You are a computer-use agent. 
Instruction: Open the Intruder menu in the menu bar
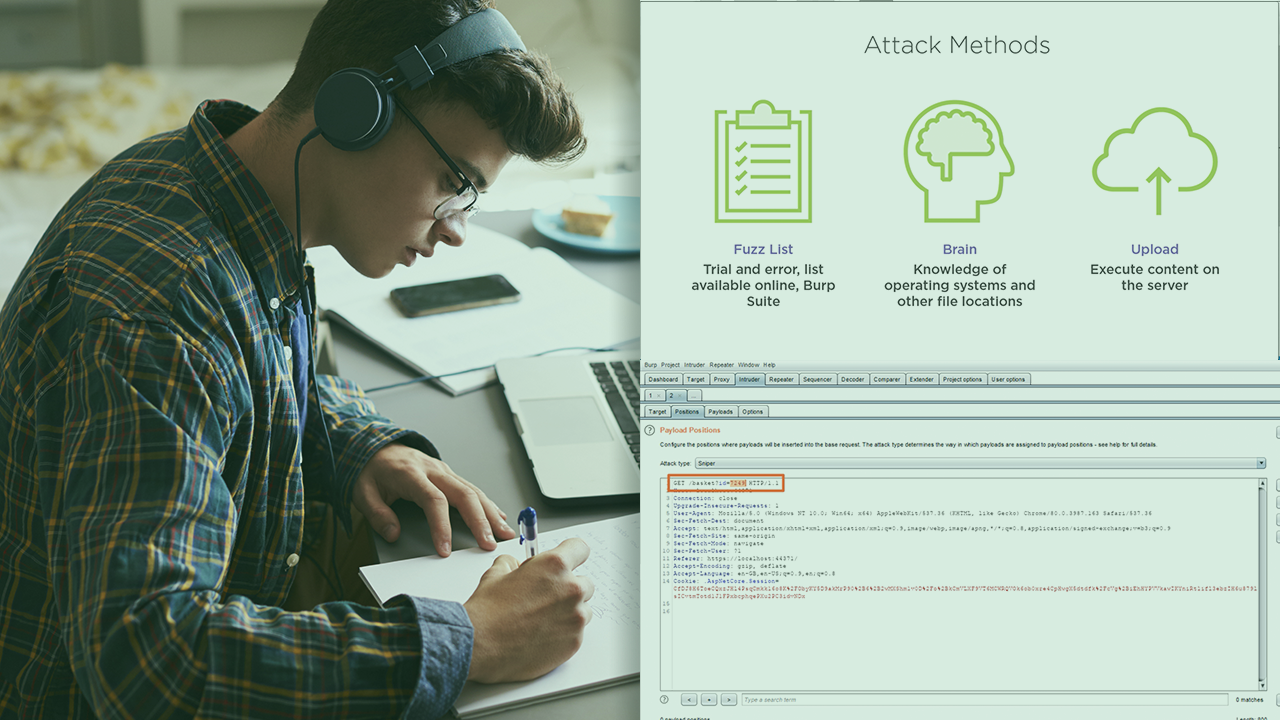(x=694, y=365)
